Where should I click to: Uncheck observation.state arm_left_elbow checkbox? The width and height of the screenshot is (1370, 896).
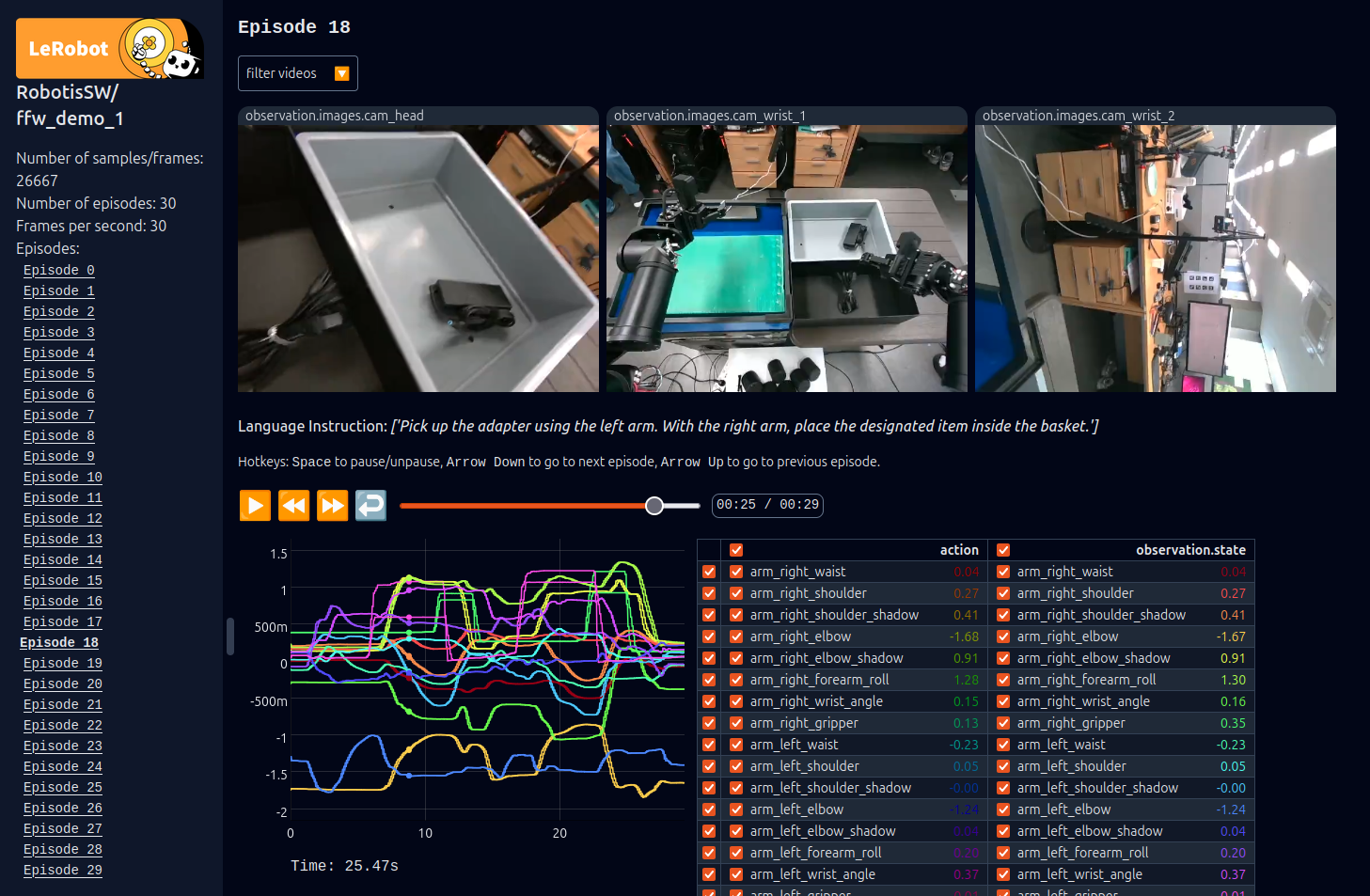coord(1003,810)
